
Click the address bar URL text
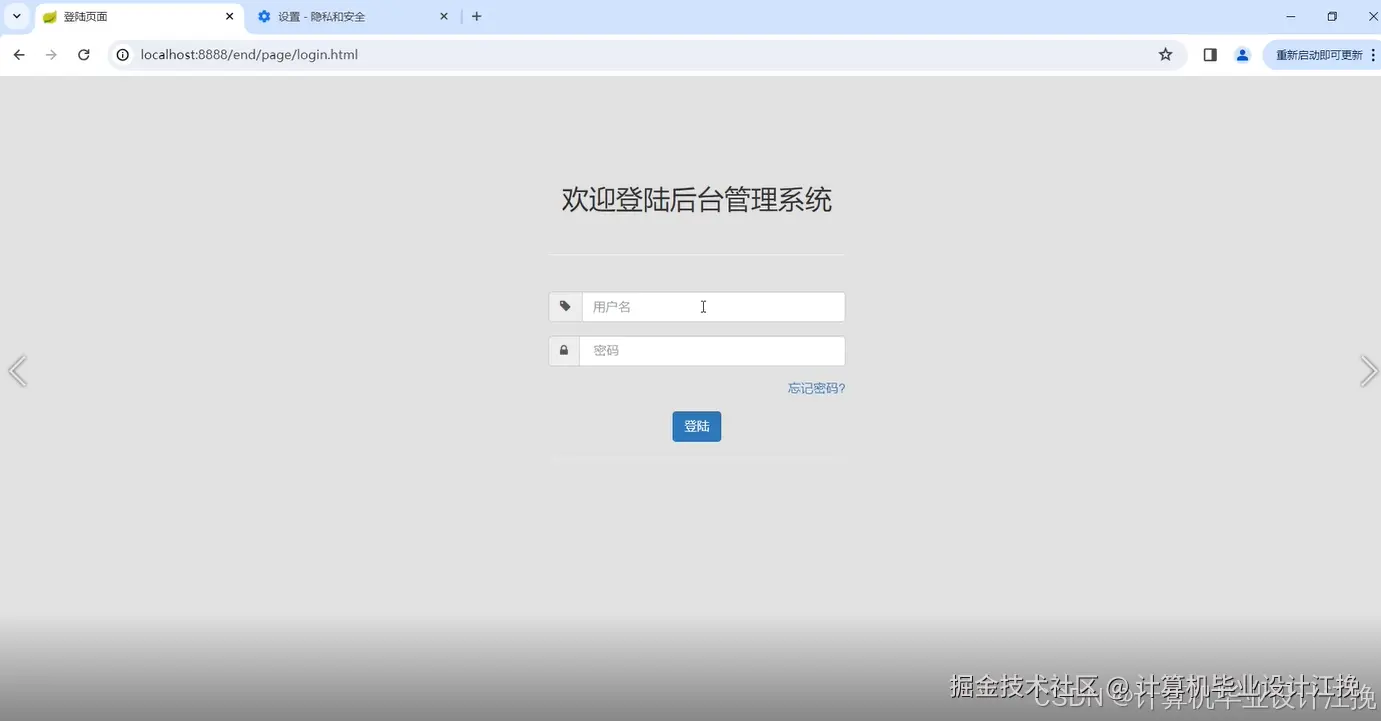249,55
